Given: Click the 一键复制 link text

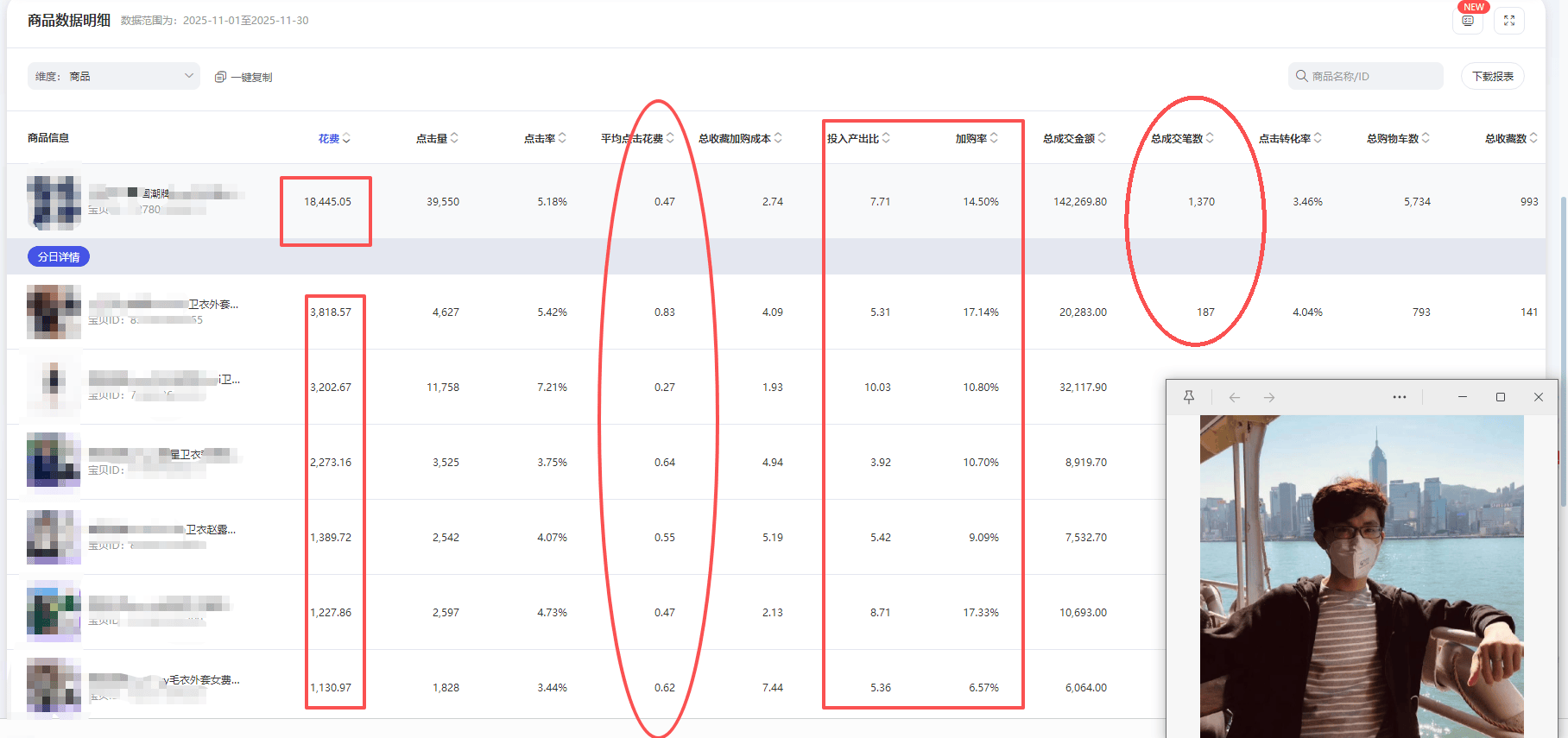Looking at the screenshot, I should click(x=251, y=77).
